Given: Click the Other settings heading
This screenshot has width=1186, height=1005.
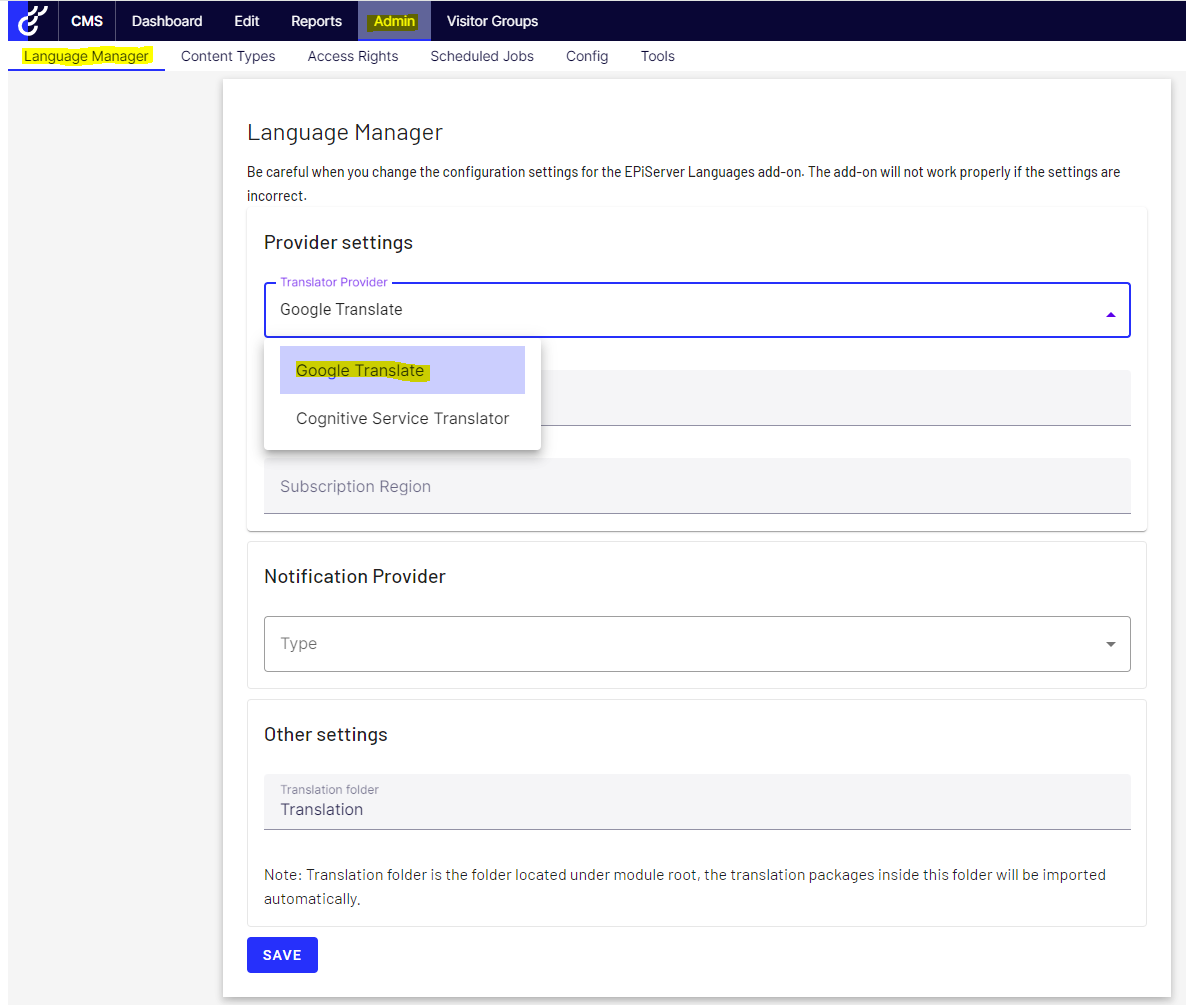Looking at the screenshot, I should click(325, 735).
